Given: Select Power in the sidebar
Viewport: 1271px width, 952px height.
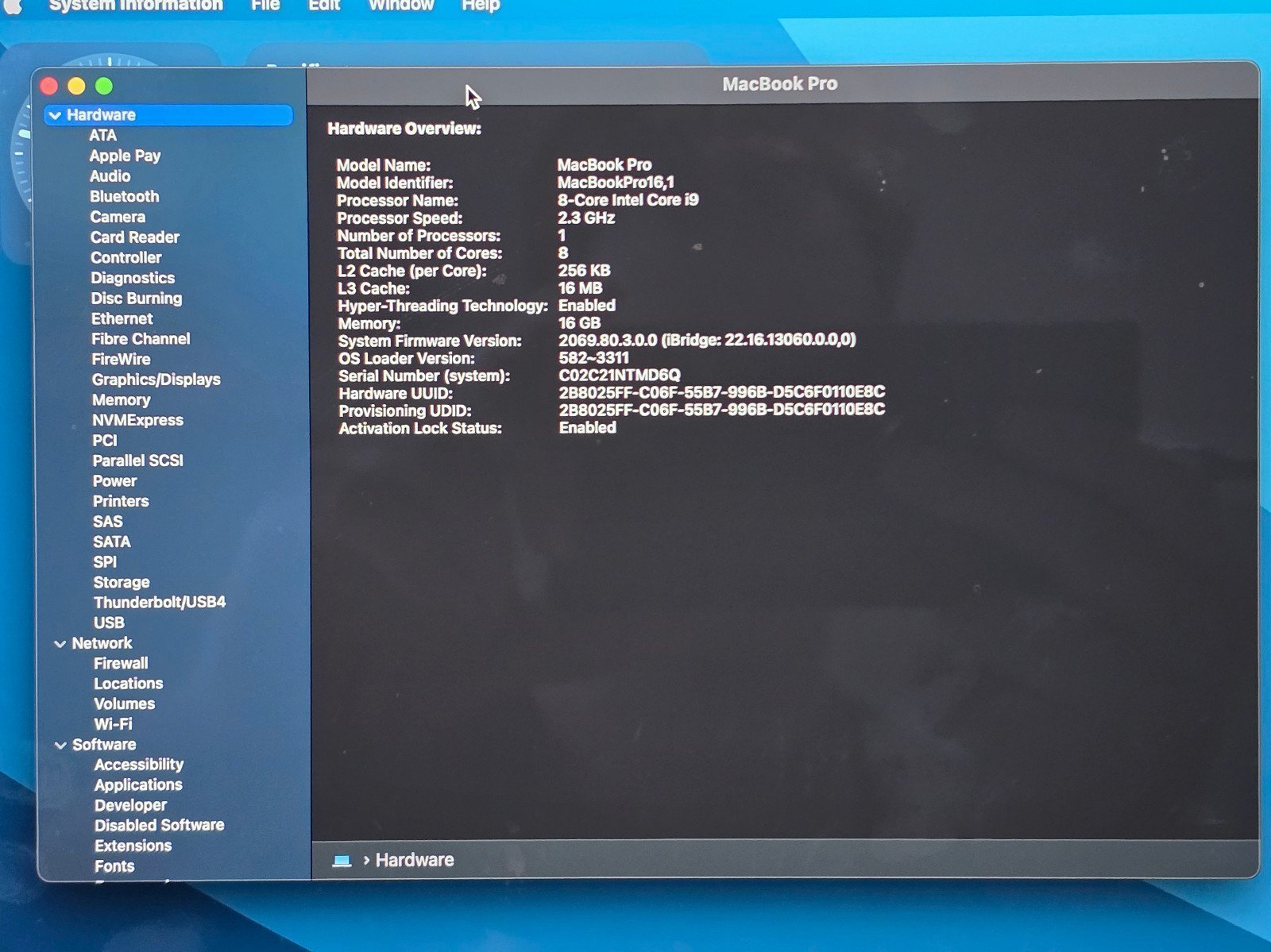Looking at the screenshot, I should point(114,482).
